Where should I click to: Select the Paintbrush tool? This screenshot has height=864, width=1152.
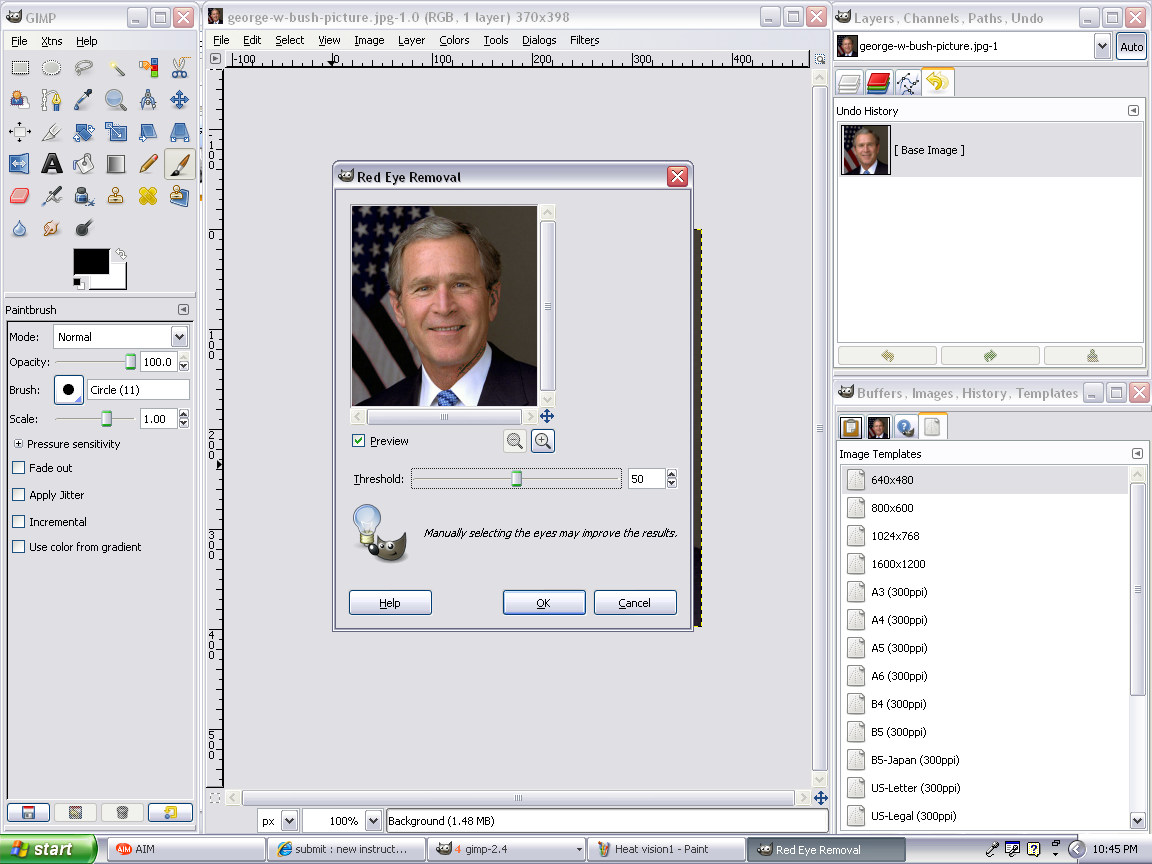pyautogui.click(x=179, y=163)
